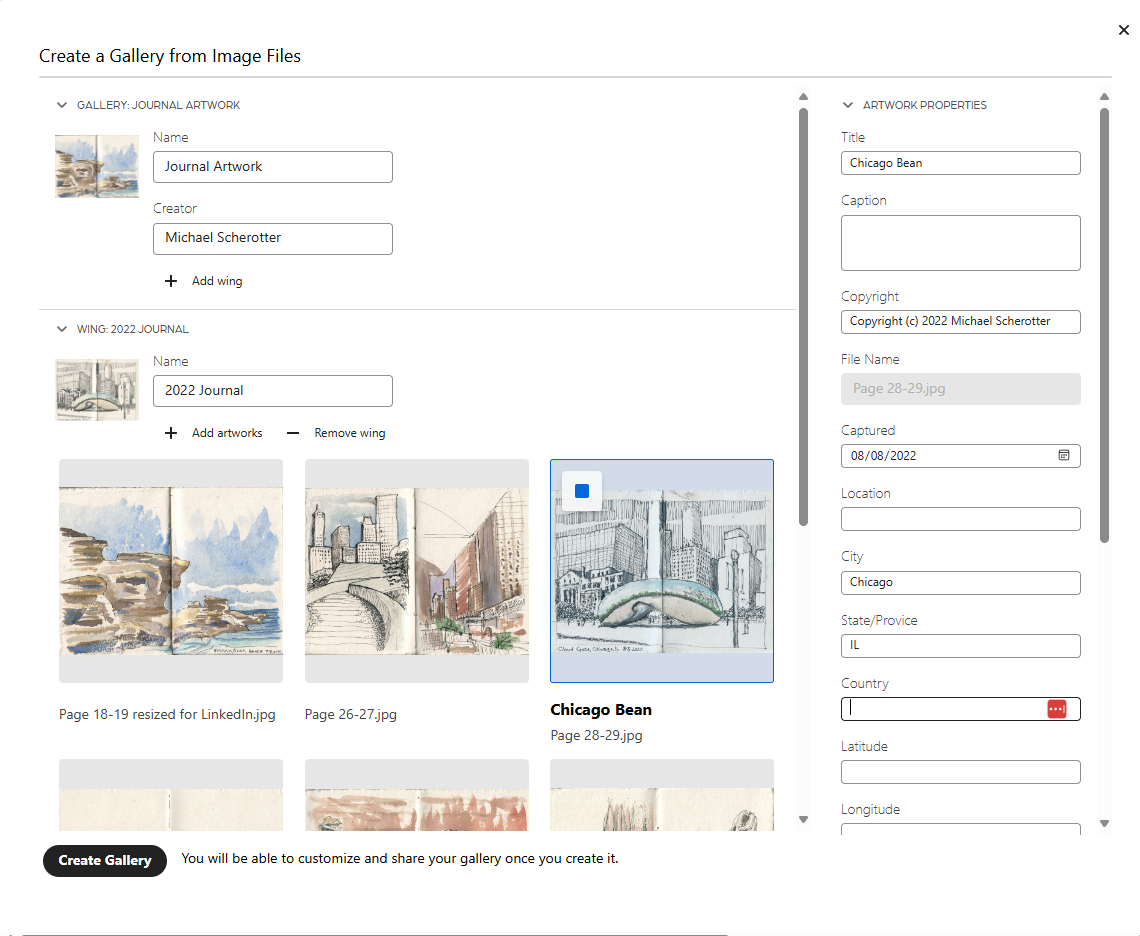The width and height of the screenshot is (1140, 936).
Task: Click the Longitude field at the bottom
Action: (960, 829)
